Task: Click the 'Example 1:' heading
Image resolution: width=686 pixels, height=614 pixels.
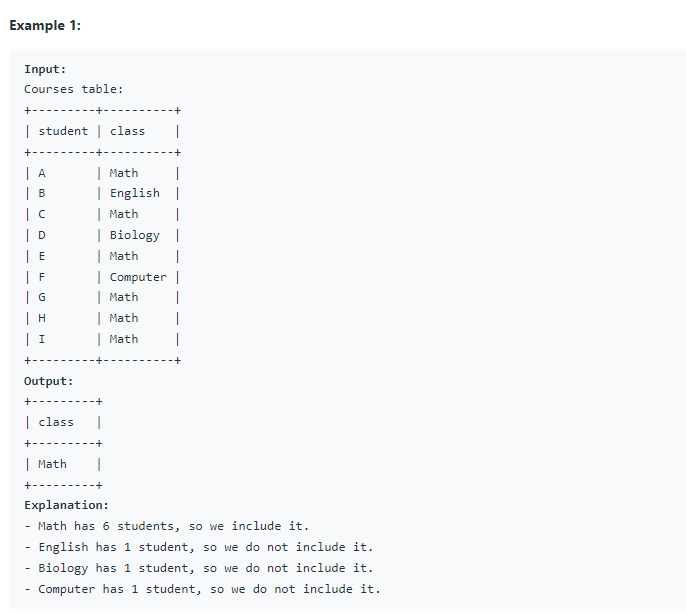Action: coord(45,25)
